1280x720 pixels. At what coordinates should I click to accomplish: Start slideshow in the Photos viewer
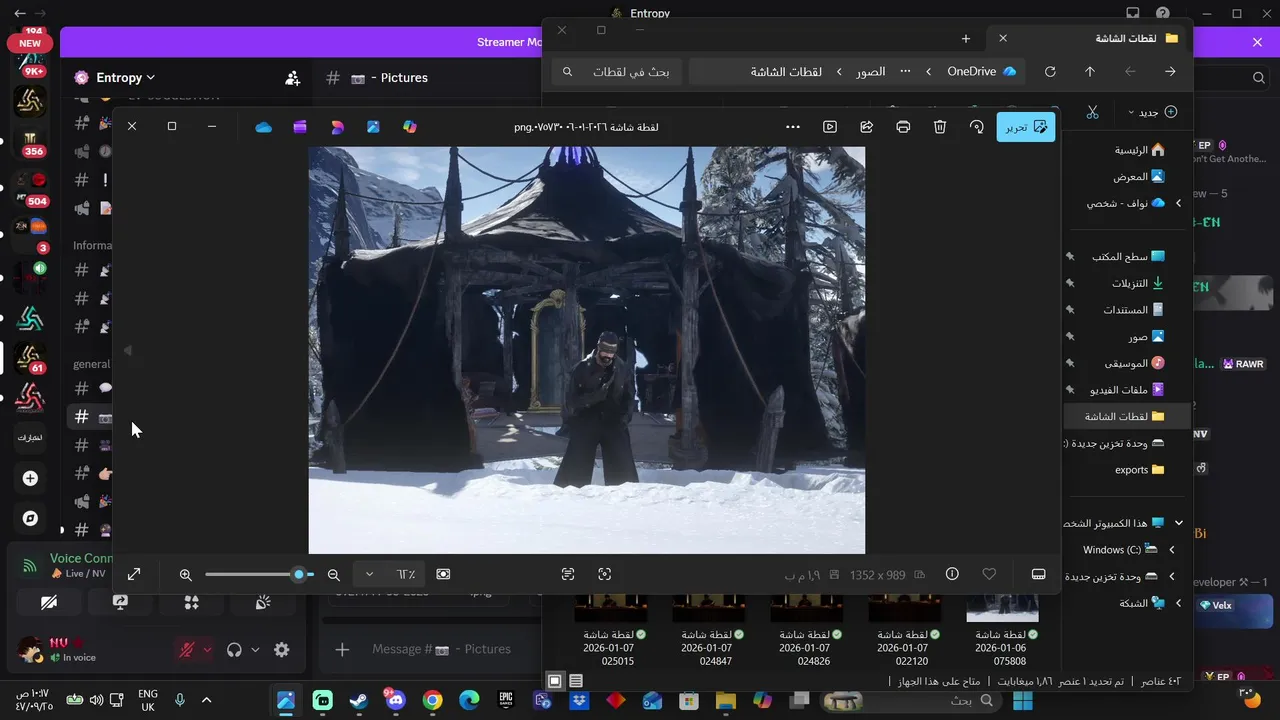click(830, 127)
